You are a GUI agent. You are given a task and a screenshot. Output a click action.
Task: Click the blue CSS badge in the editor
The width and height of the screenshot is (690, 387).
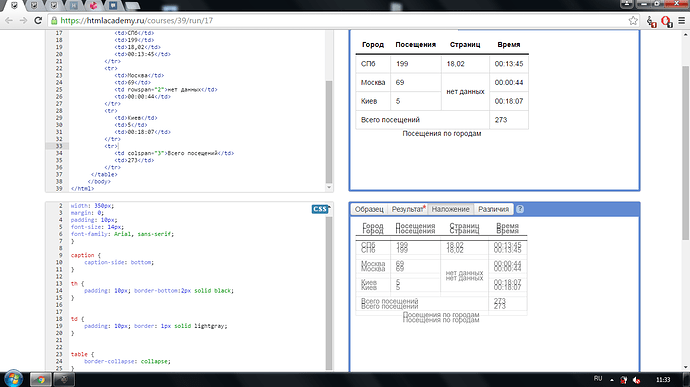(x=319, y=209)
